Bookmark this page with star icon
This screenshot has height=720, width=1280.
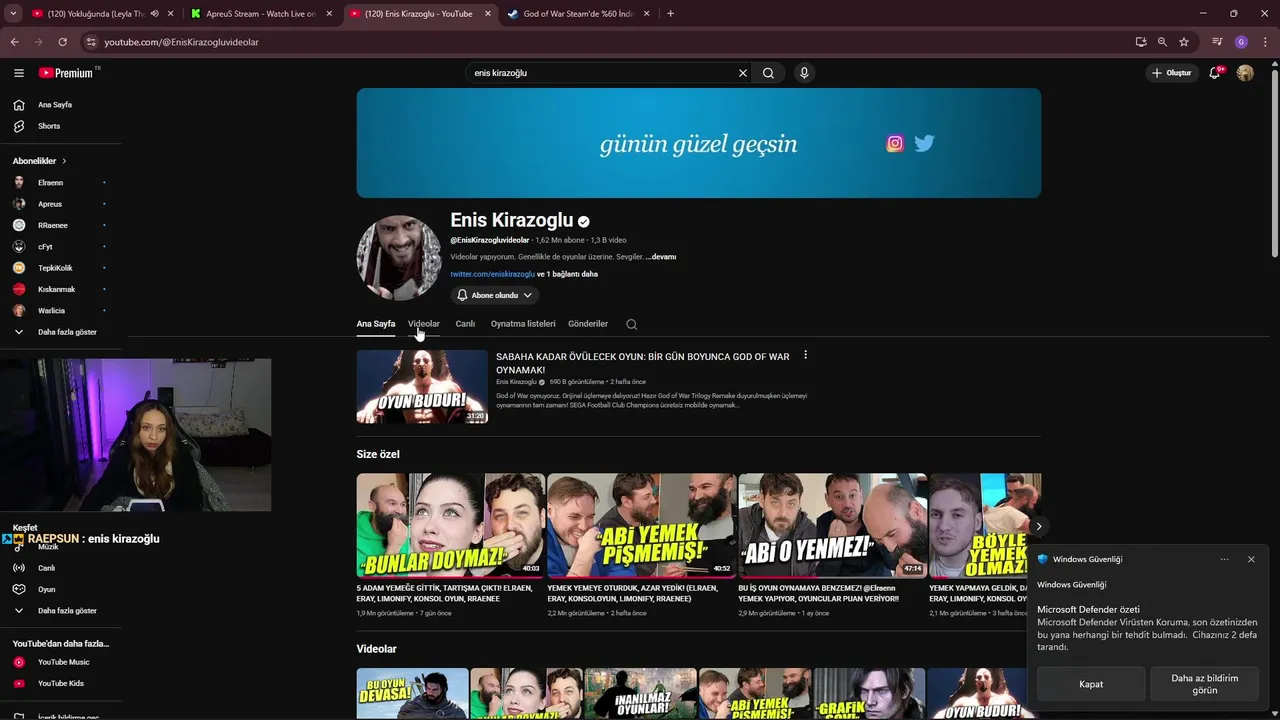click(x=1184, y=42)
